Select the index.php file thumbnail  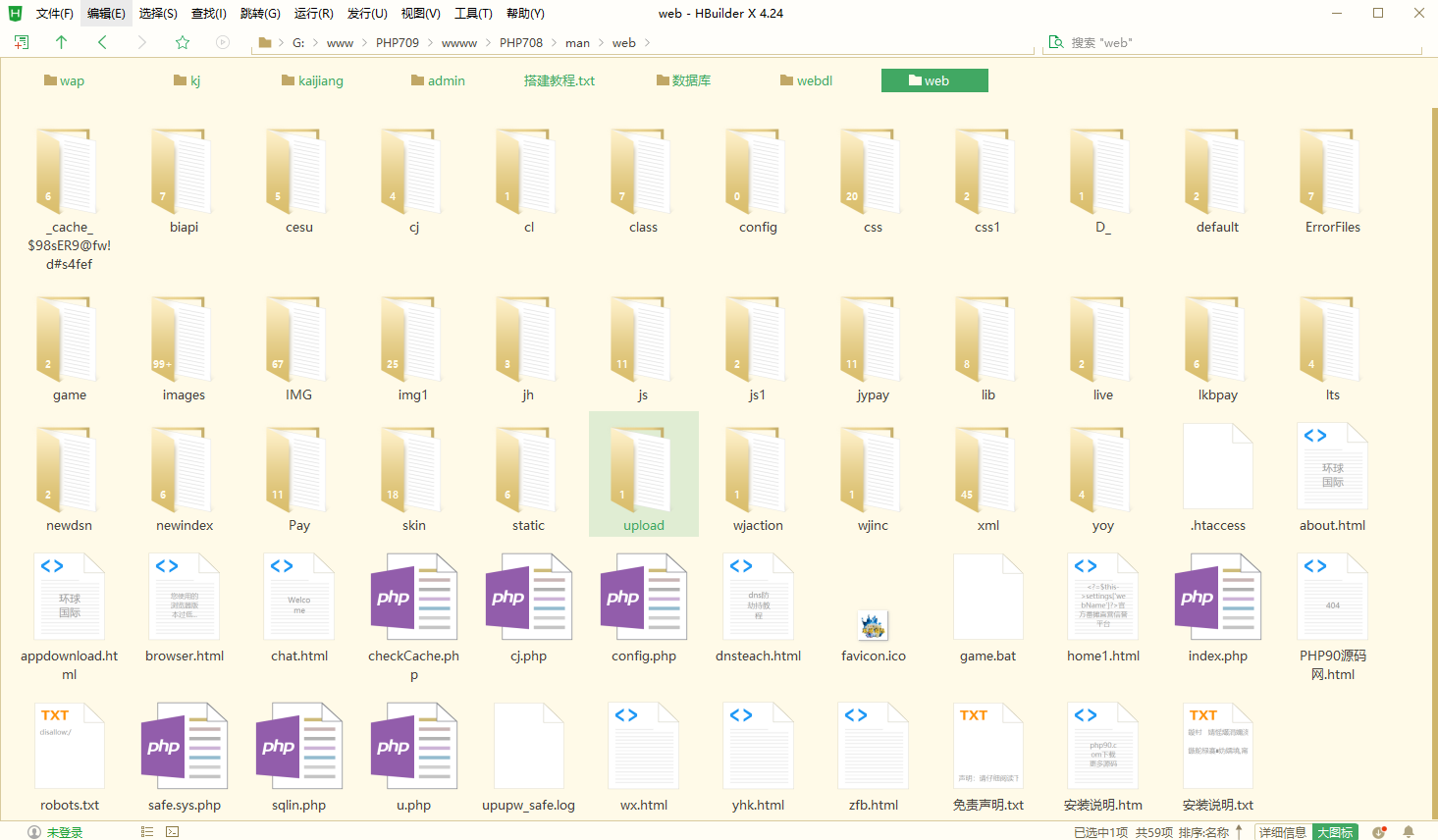(1218, 598)
